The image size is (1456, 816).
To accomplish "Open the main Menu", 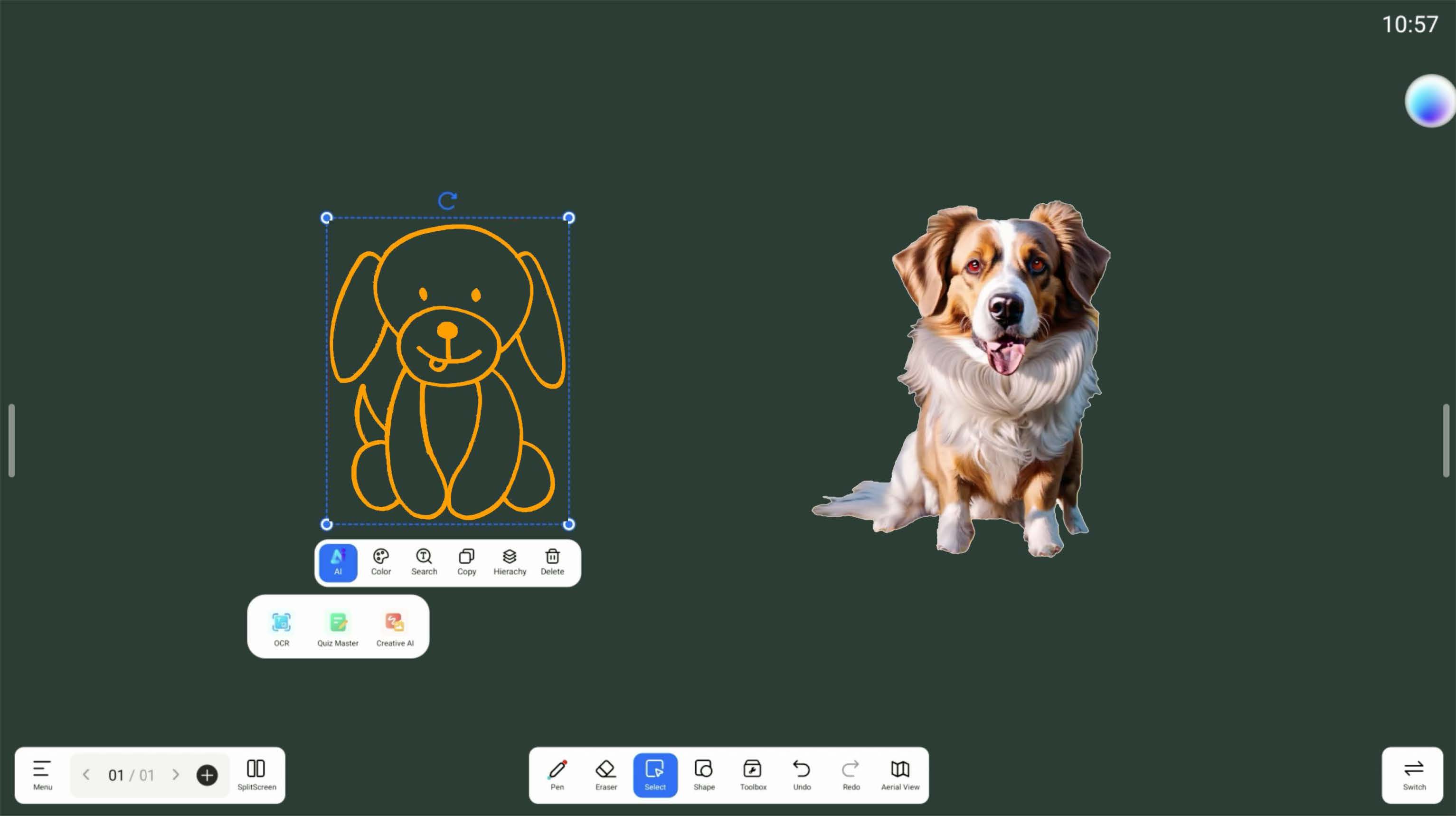I will click(42, 774).
